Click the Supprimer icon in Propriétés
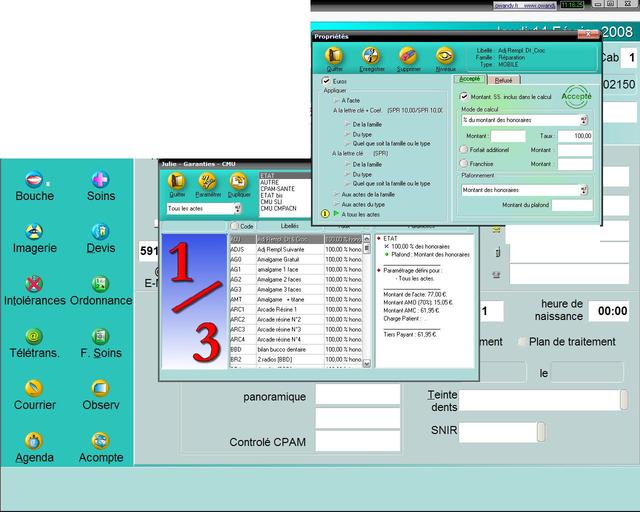The width and height of the screenshot is (640, 512). (x=408, y=56)
